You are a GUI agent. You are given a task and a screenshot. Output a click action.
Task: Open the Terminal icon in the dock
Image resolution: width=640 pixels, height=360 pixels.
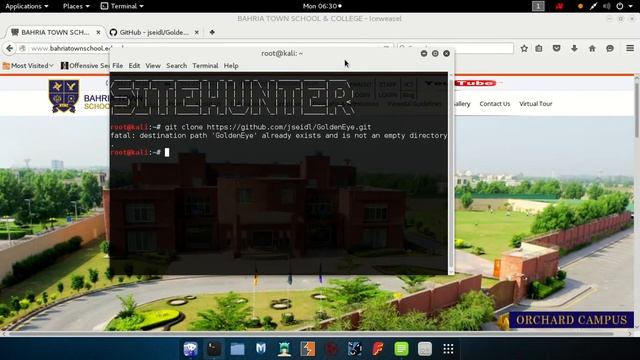pyautogui.click(x=214, y=349)
